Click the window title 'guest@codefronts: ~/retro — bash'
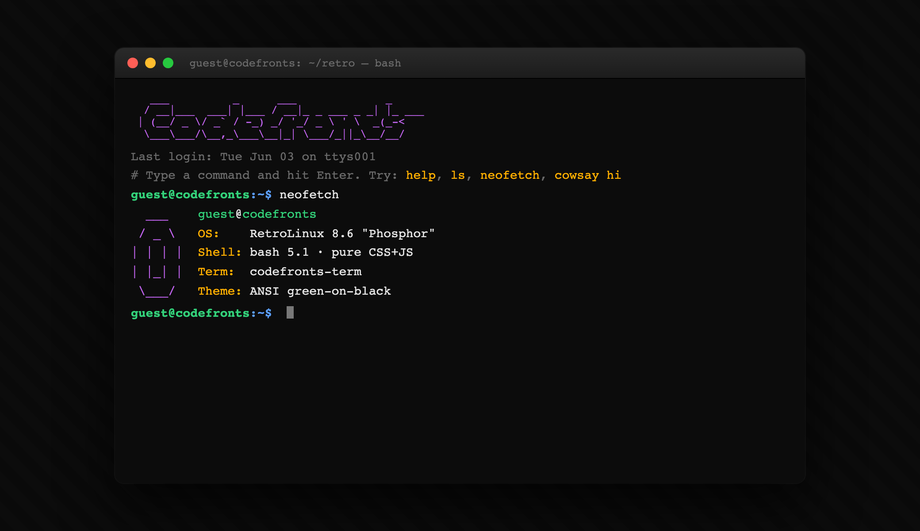 click(x=295, y=63)
